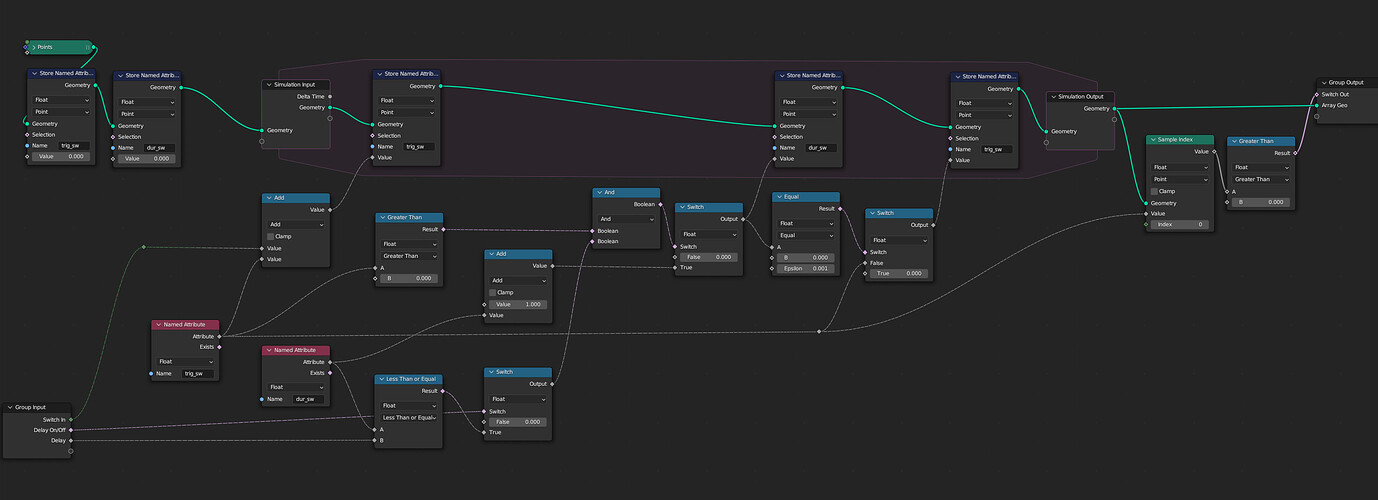
Task: Edit the Epsilon 0.001 field in Equal node
Action: pos(808,269)
